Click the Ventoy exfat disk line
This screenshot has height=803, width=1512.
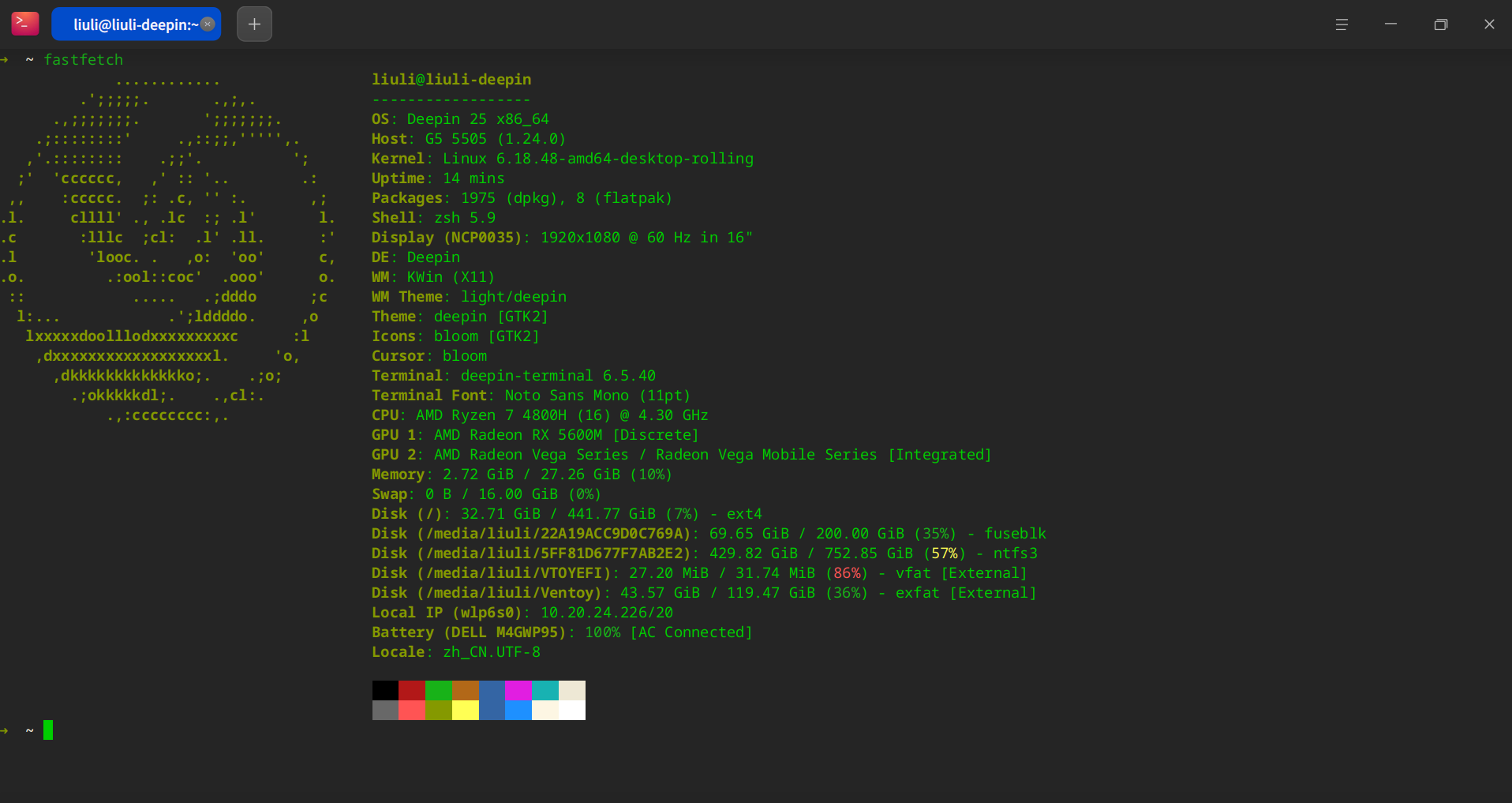(704, 592)
